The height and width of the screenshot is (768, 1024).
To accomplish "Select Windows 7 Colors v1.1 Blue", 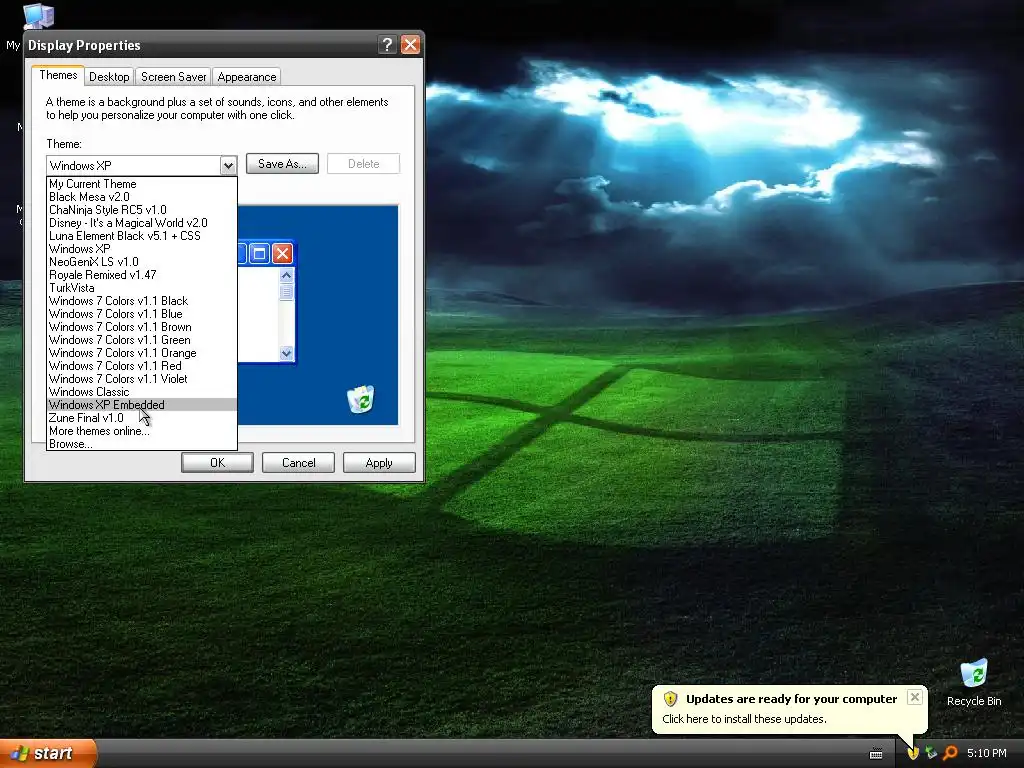I will (x=142, y=314).
